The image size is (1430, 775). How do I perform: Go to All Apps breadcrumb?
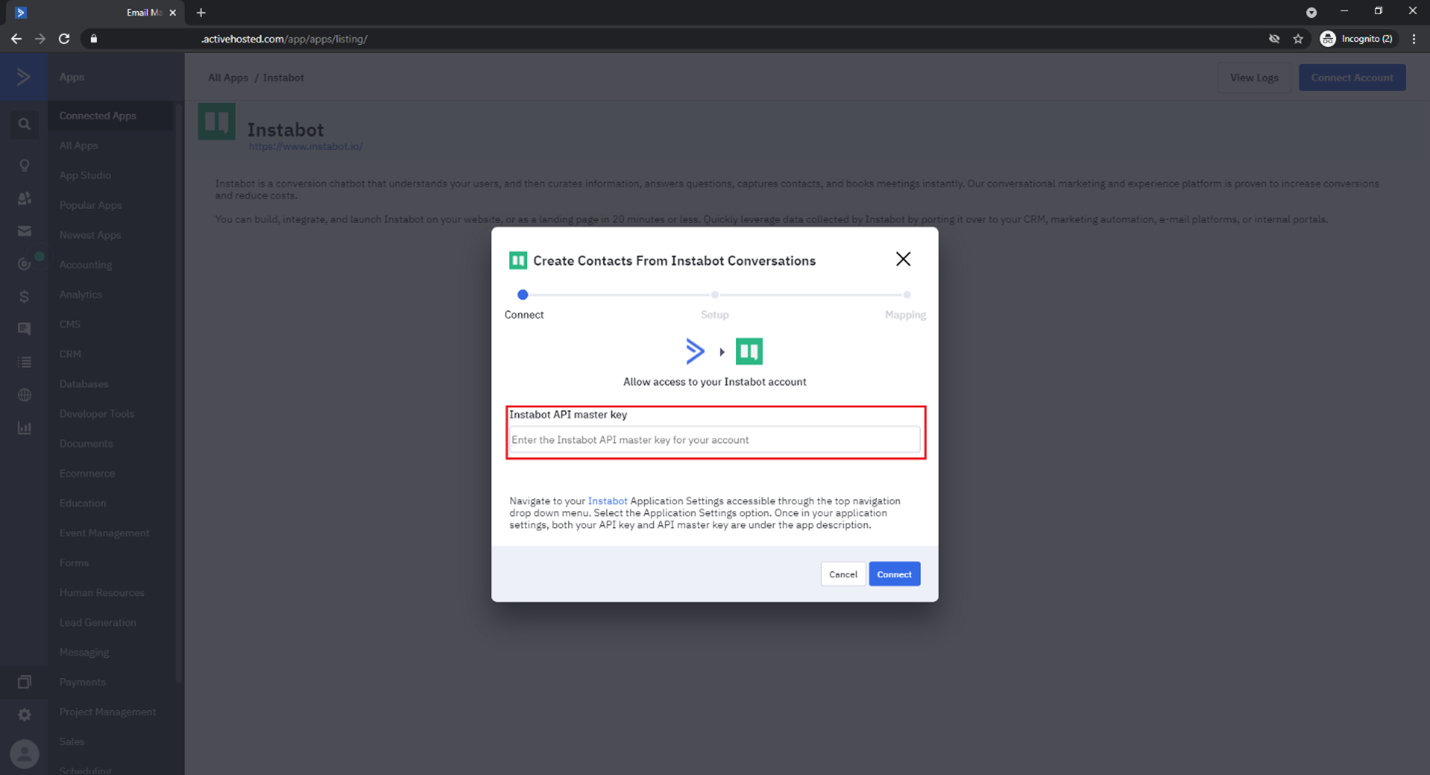[x=228, y=77]
